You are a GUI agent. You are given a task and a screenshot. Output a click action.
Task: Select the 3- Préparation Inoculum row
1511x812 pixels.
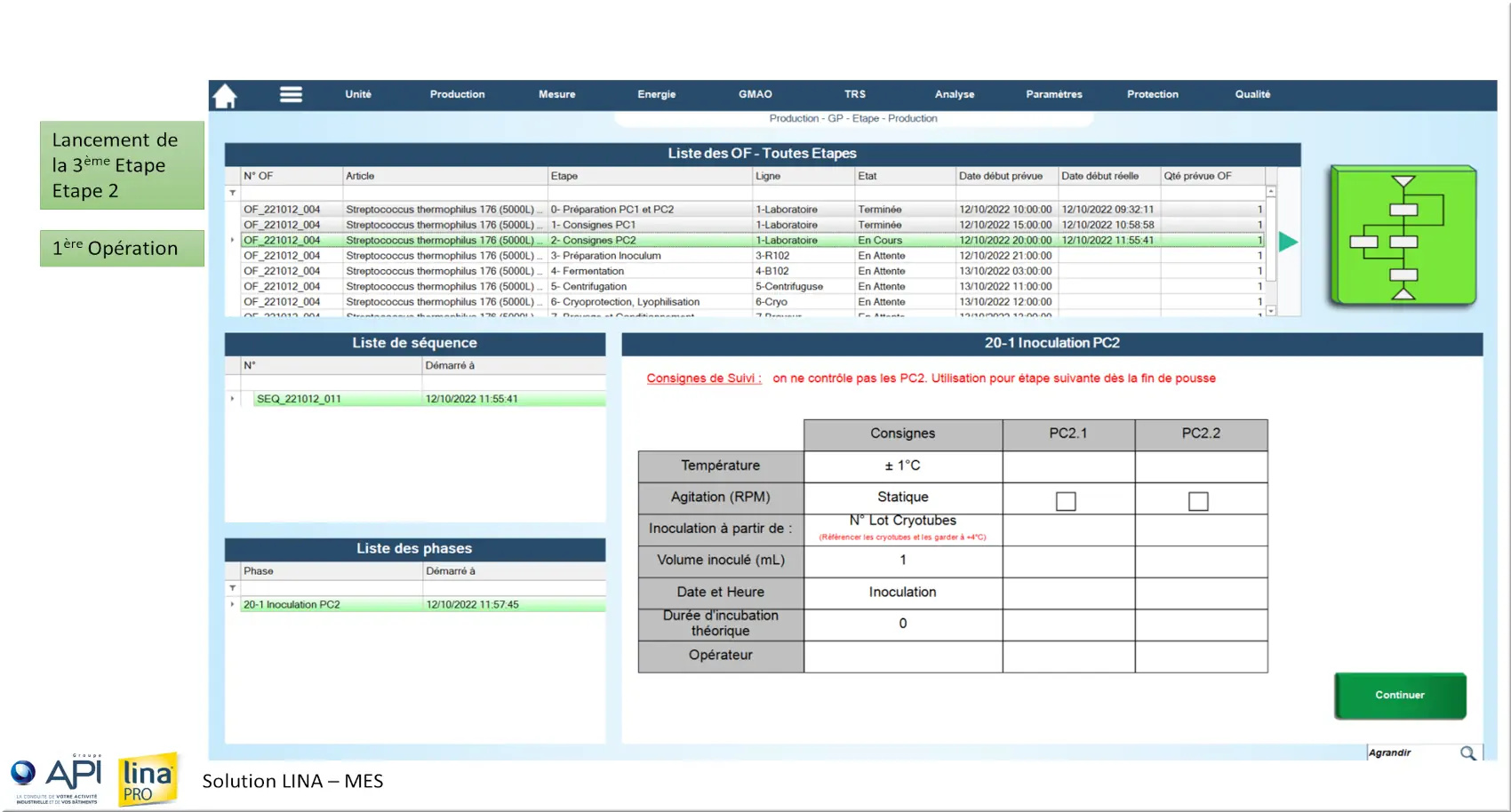click(x=752, y=256)
